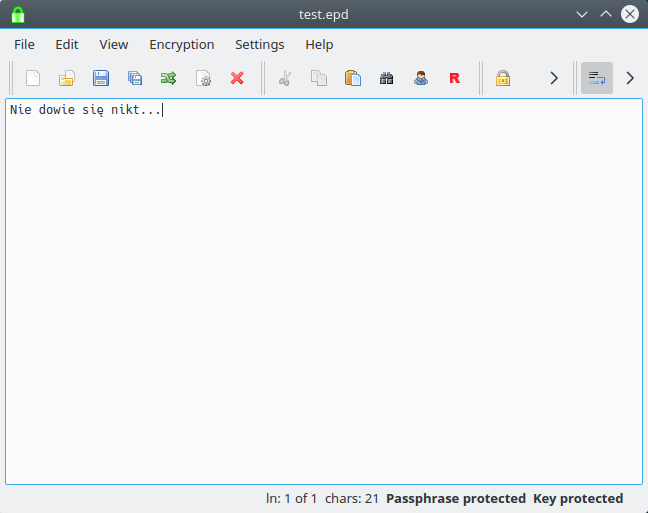
Task: Click the yellow padlock passphrase icon
Action: point(503,78)
